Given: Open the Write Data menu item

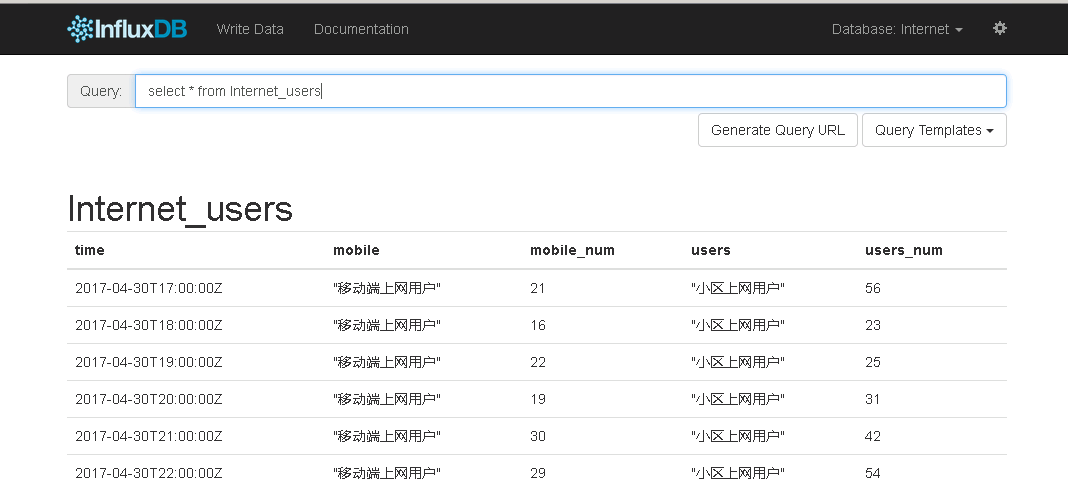Looking at the screenshot, I should (250, 29).
